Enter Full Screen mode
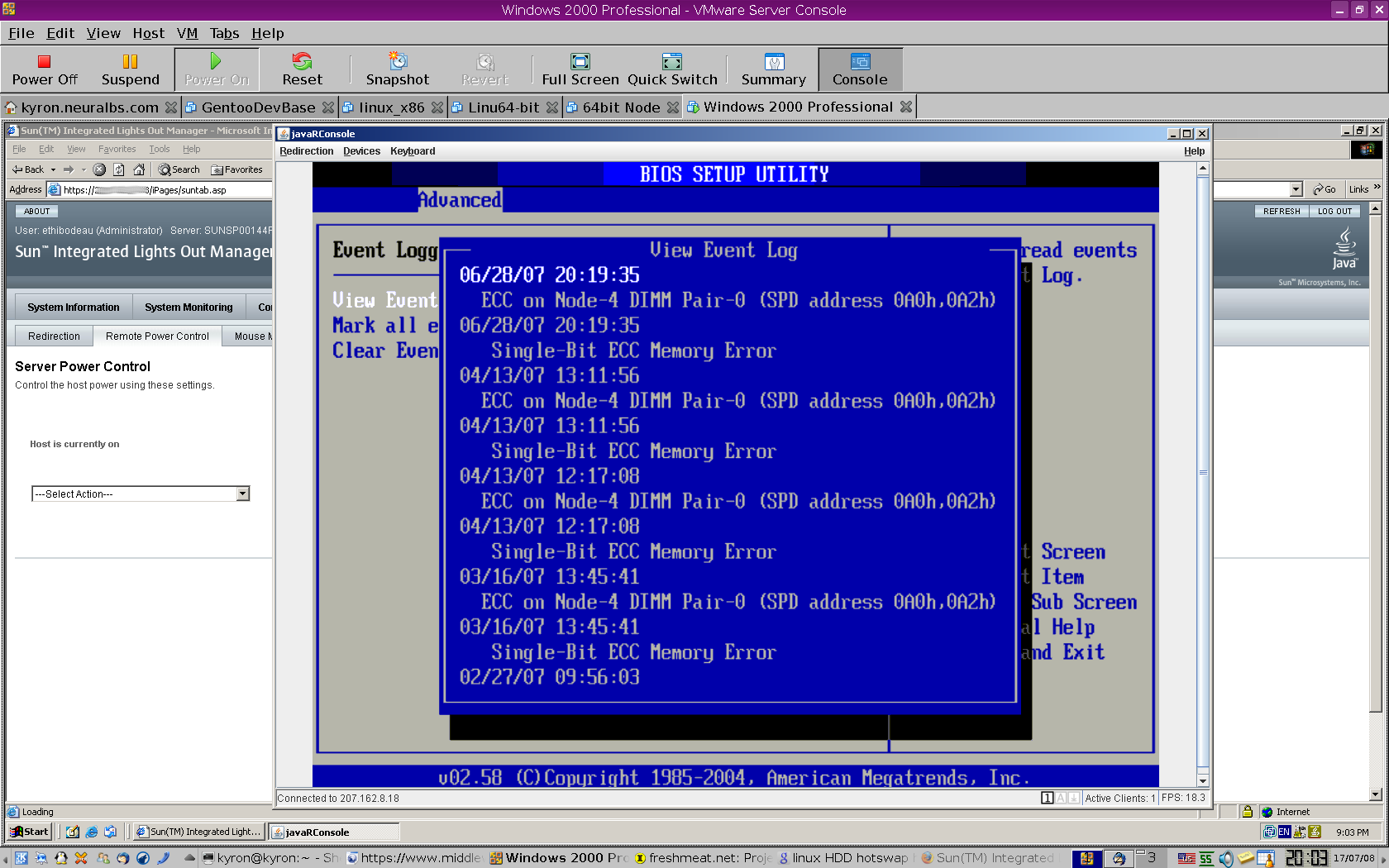This screenshot has width=1389, height=868. (580, 69)
